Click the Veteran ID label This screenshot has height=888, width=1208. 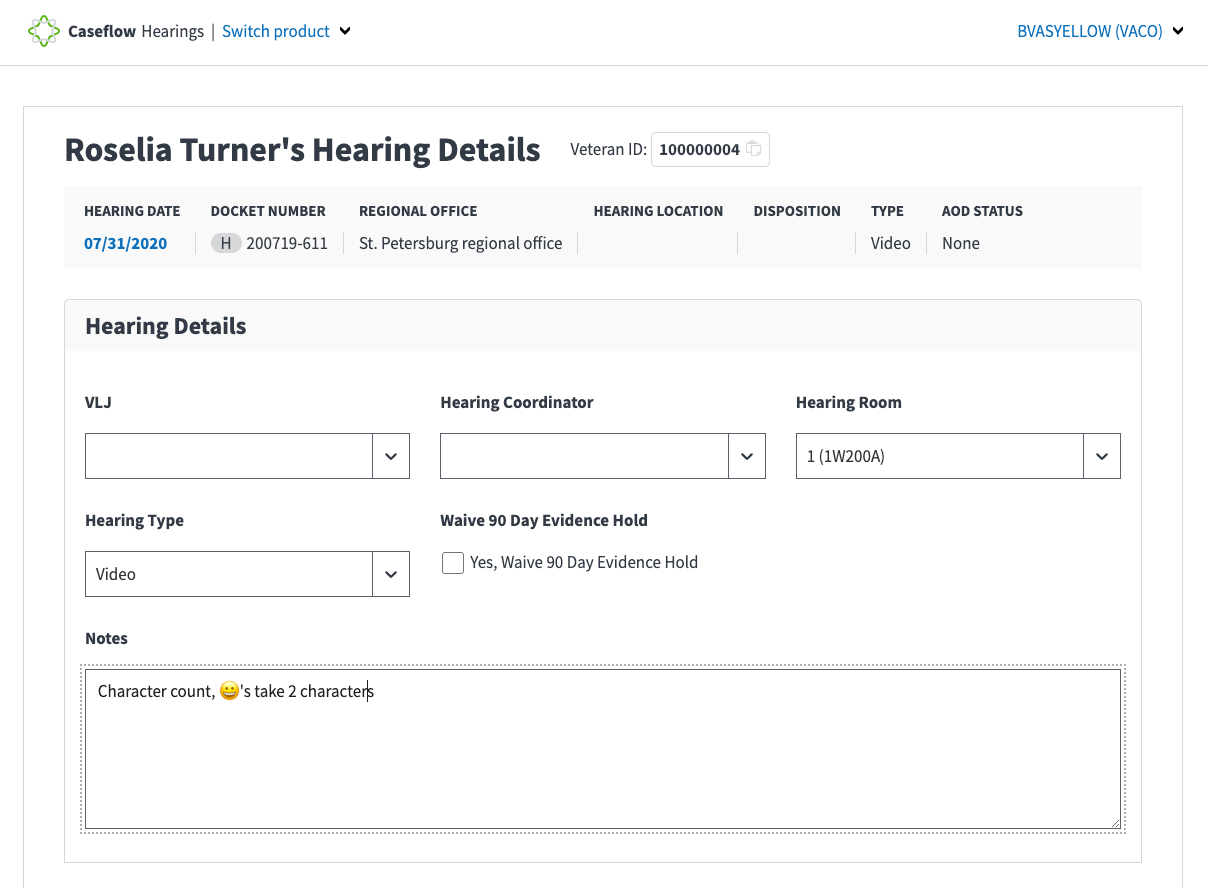pos(608,150)
